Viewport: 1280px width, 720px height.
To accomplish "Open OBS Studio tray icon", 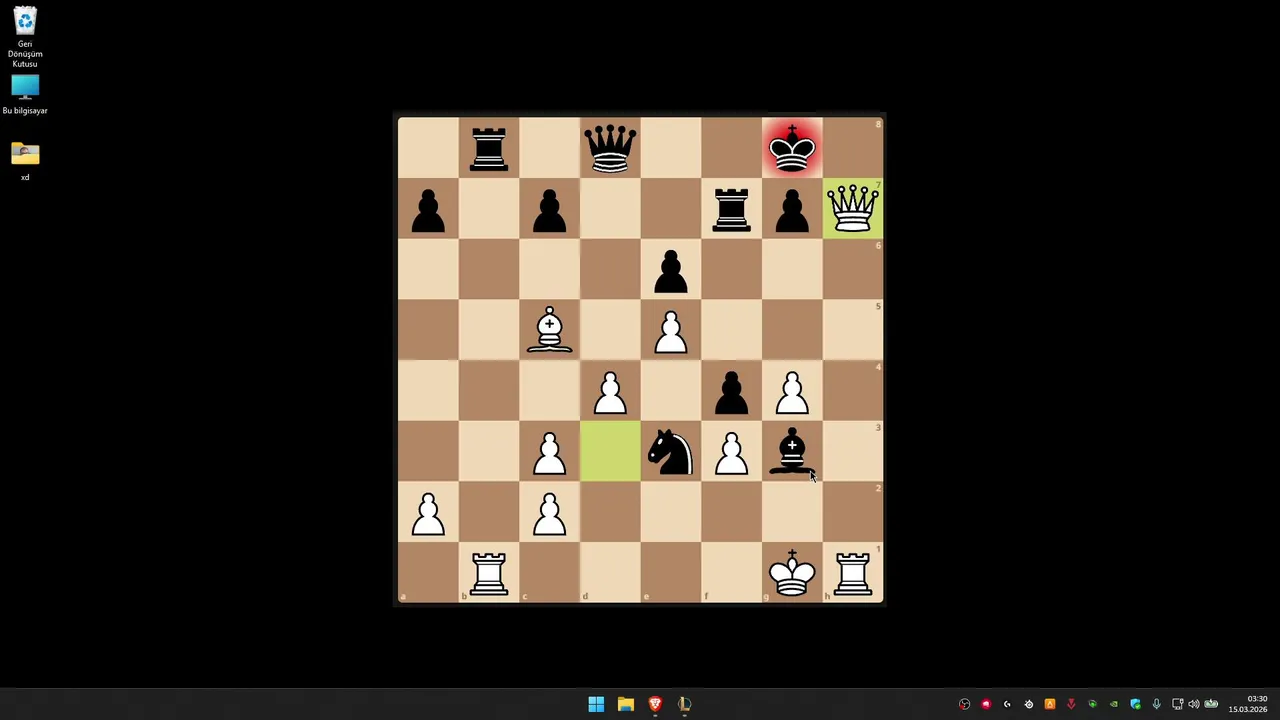I will 964,704.
